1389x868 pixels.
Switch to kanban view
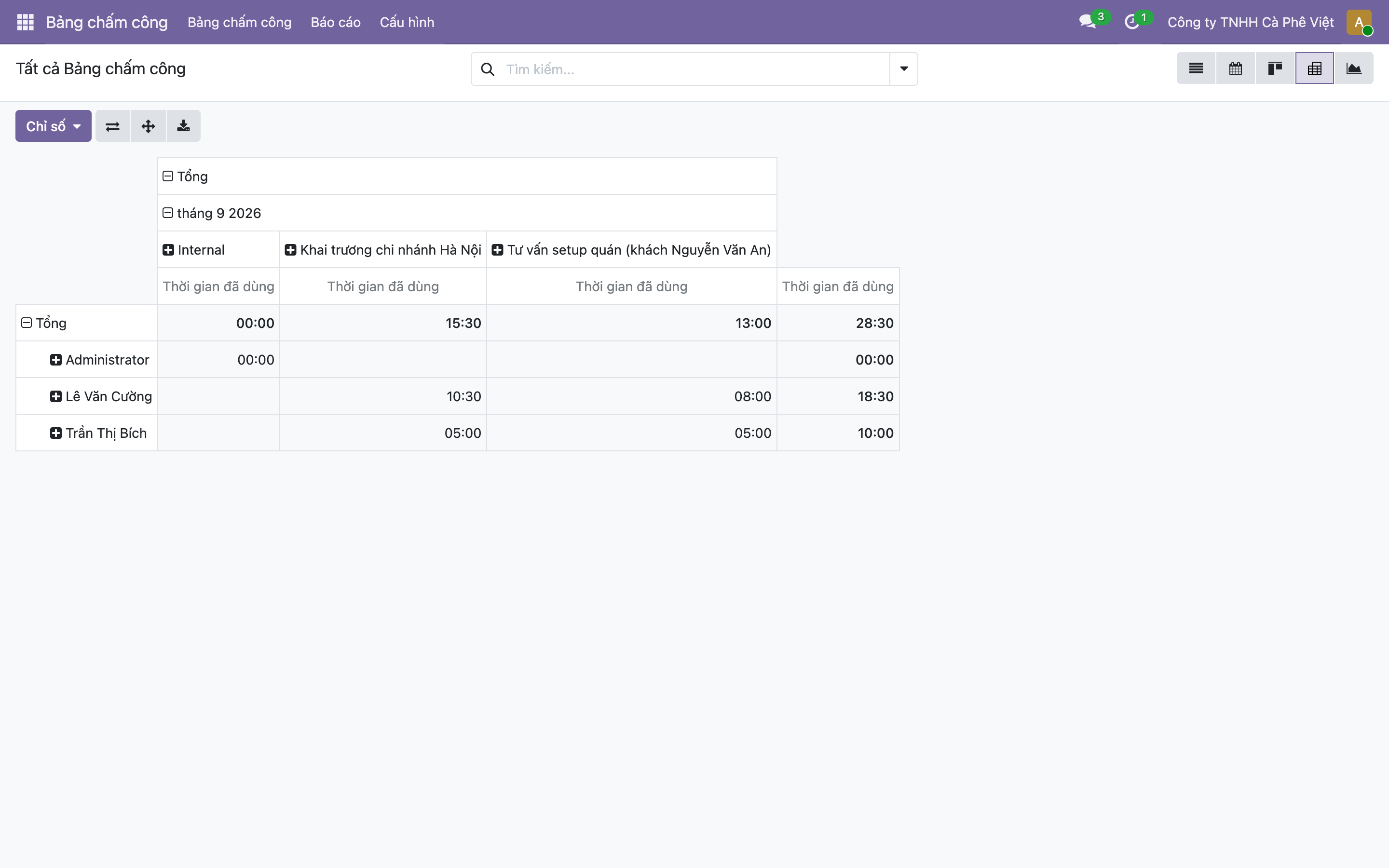(x=1275, y=68)
